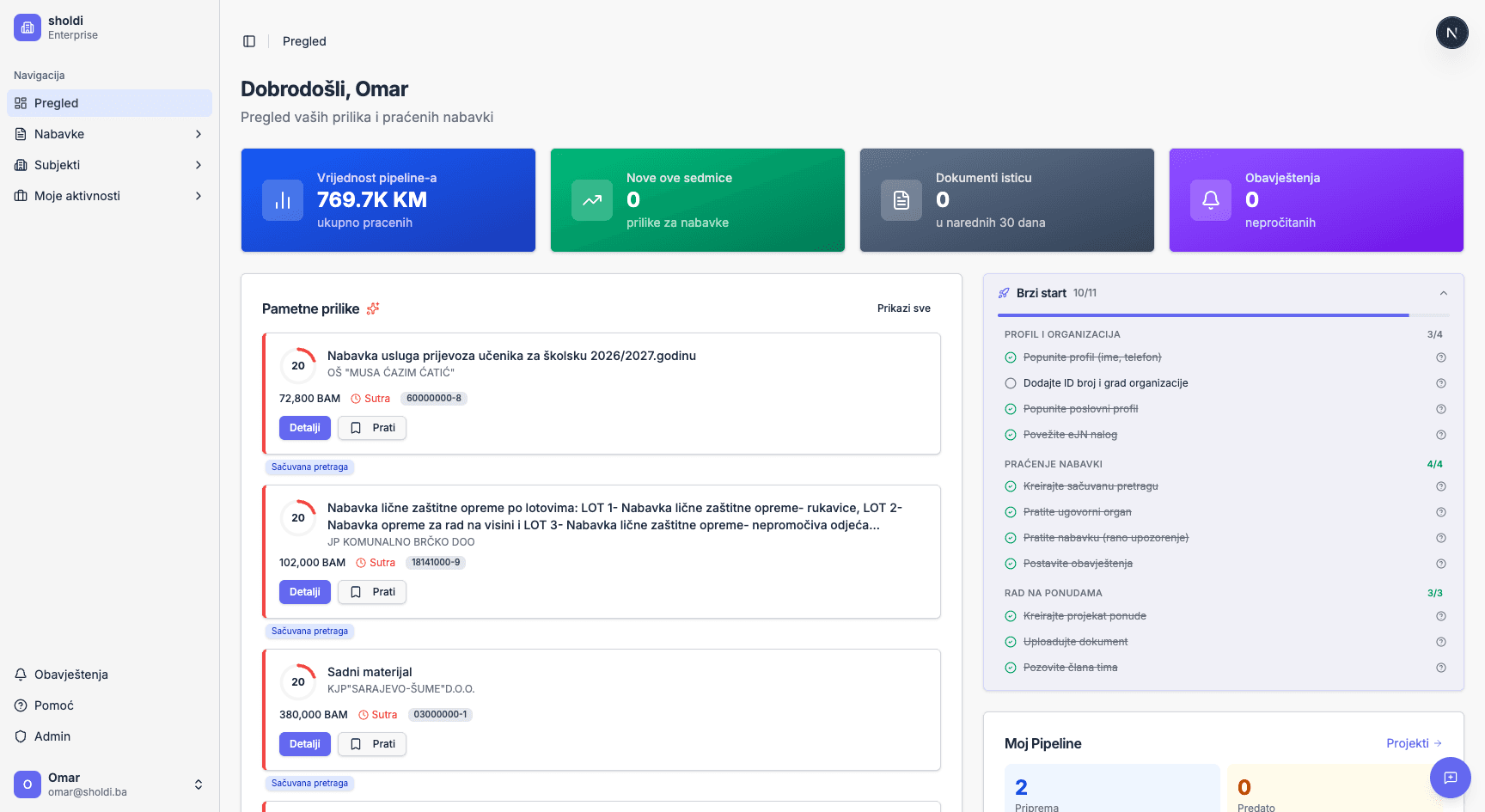
Task: Click the sparkle icon beside Pametne prilike
Action: [373, 308]
